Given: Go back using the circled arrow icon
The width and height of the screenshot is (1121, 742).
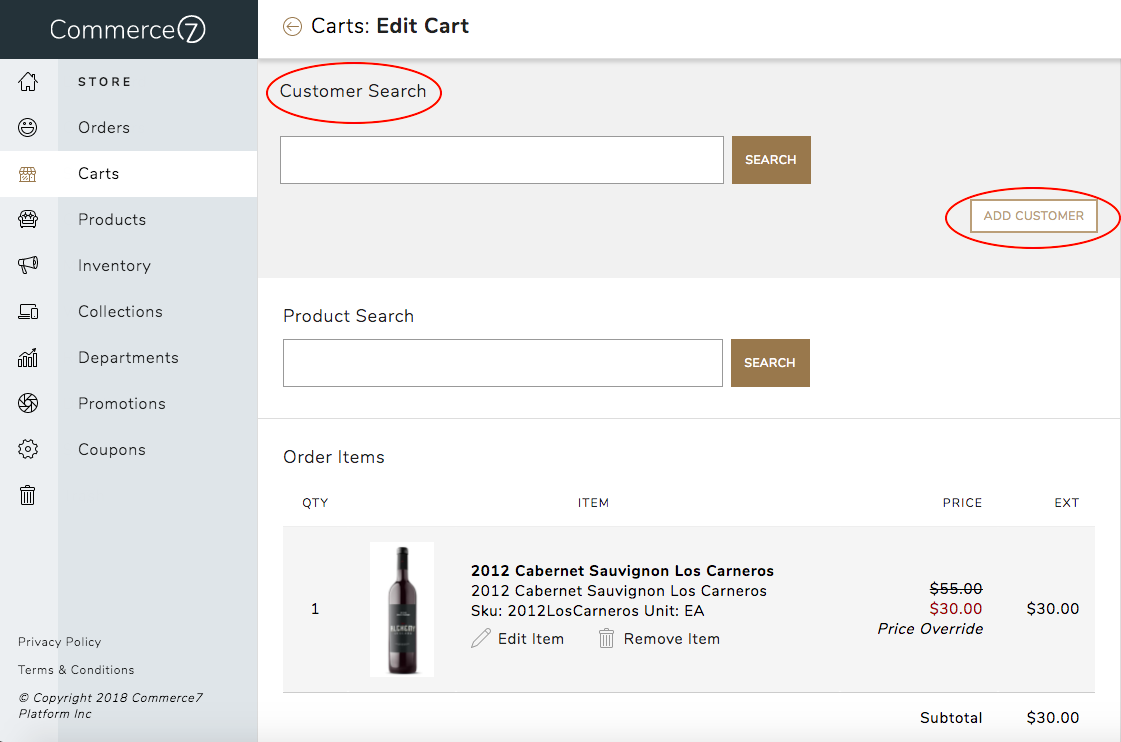Looking at the screenshot, I should click(292, 26).
